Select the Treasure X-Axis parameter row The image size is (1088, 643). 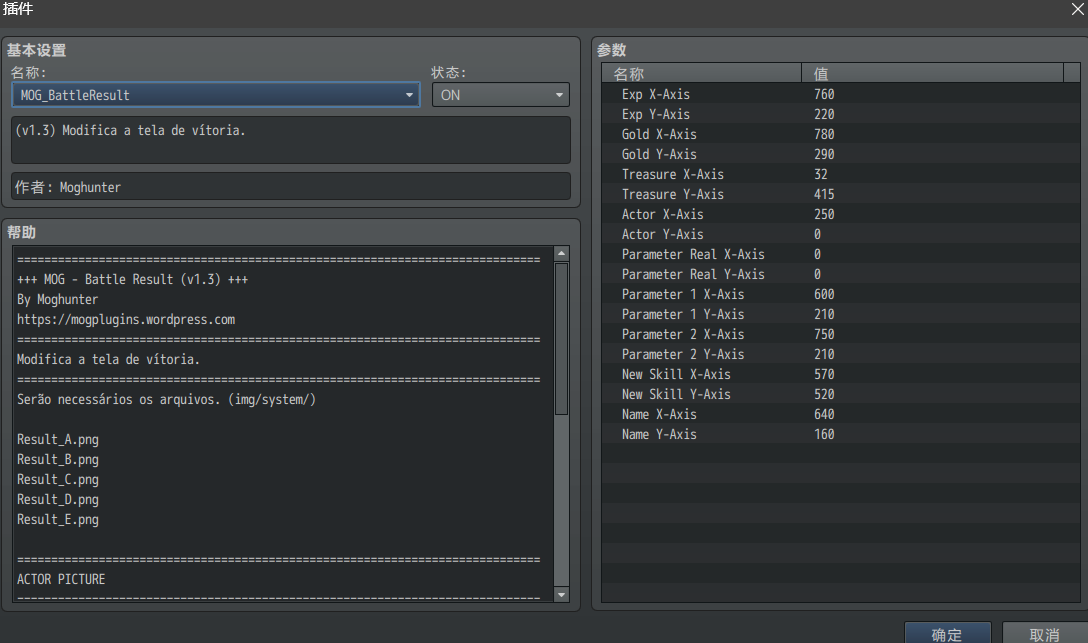[840, 175]
